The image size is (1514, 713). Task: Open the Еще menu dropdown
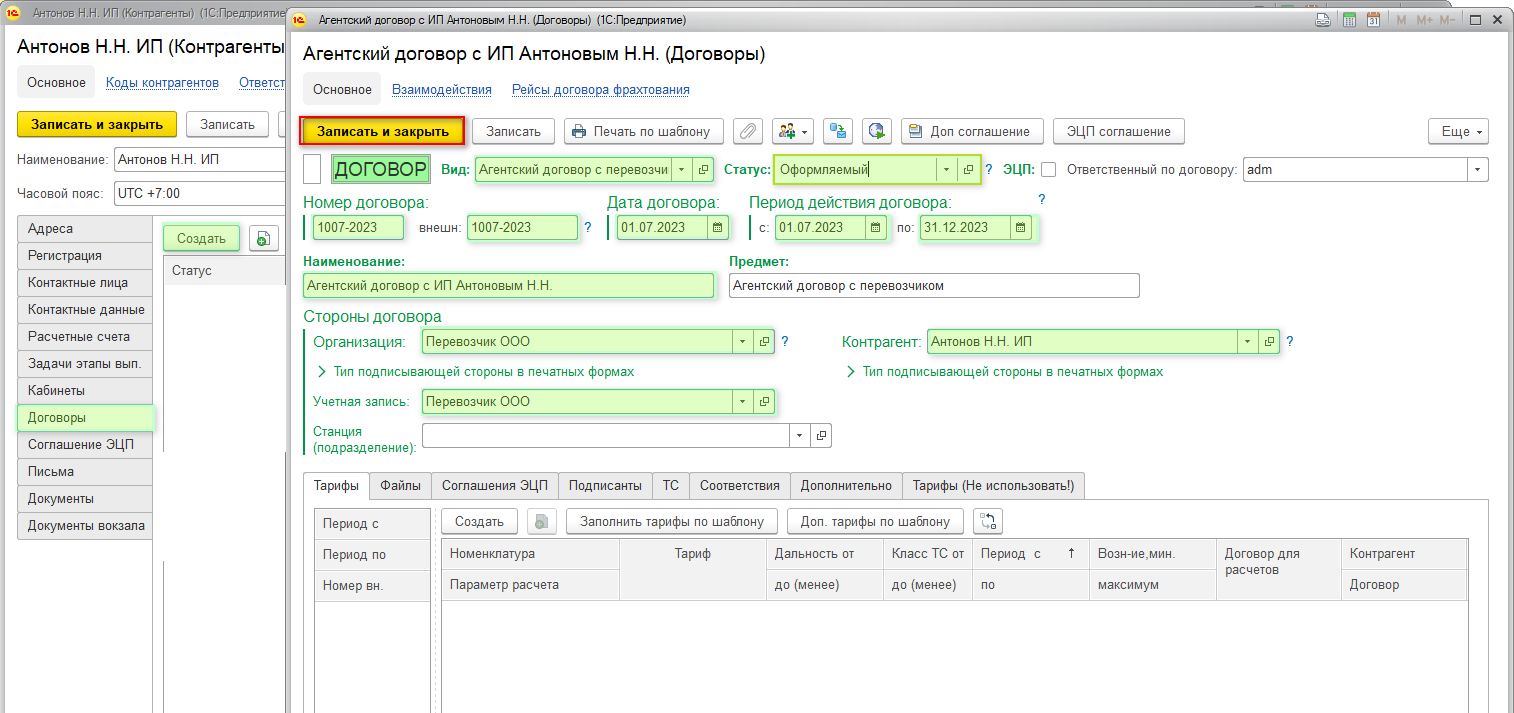(x=1458, y=131)
